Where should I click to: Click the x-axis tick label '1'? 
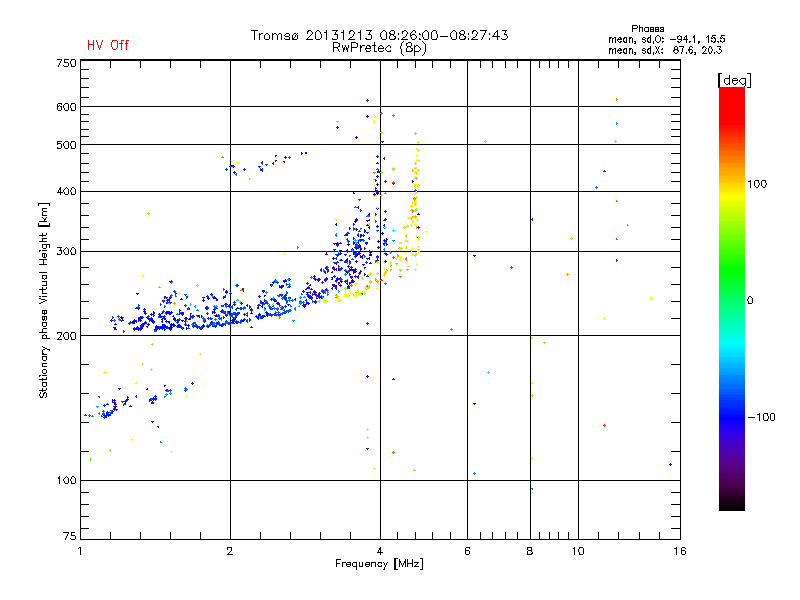click(x=80, y=551)
